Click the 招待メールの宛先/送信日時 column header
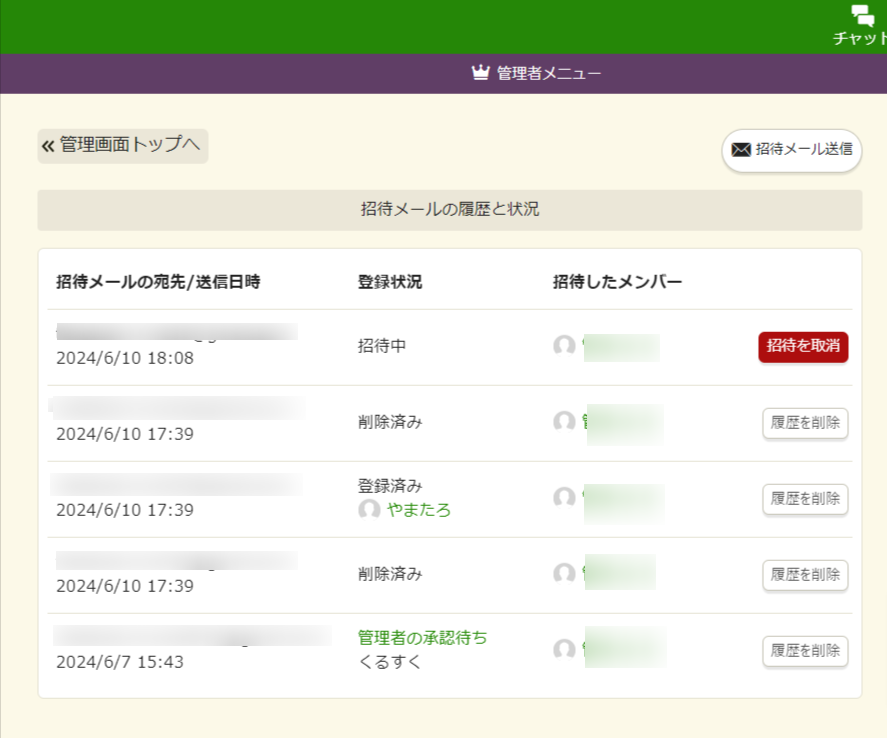Image resolution: width=887 pixels, height=738 pixels. [x=158, y=282]
